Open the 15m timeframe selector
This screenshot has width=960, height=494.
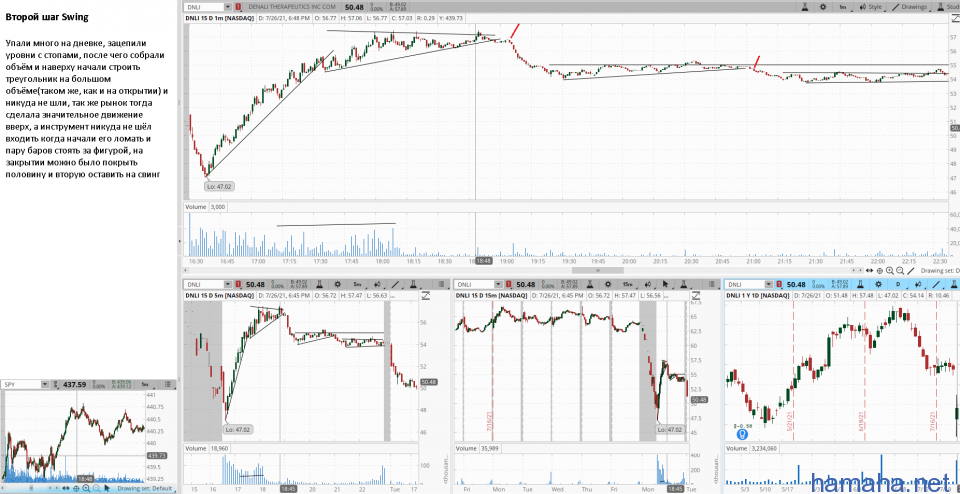pos(628,284)
